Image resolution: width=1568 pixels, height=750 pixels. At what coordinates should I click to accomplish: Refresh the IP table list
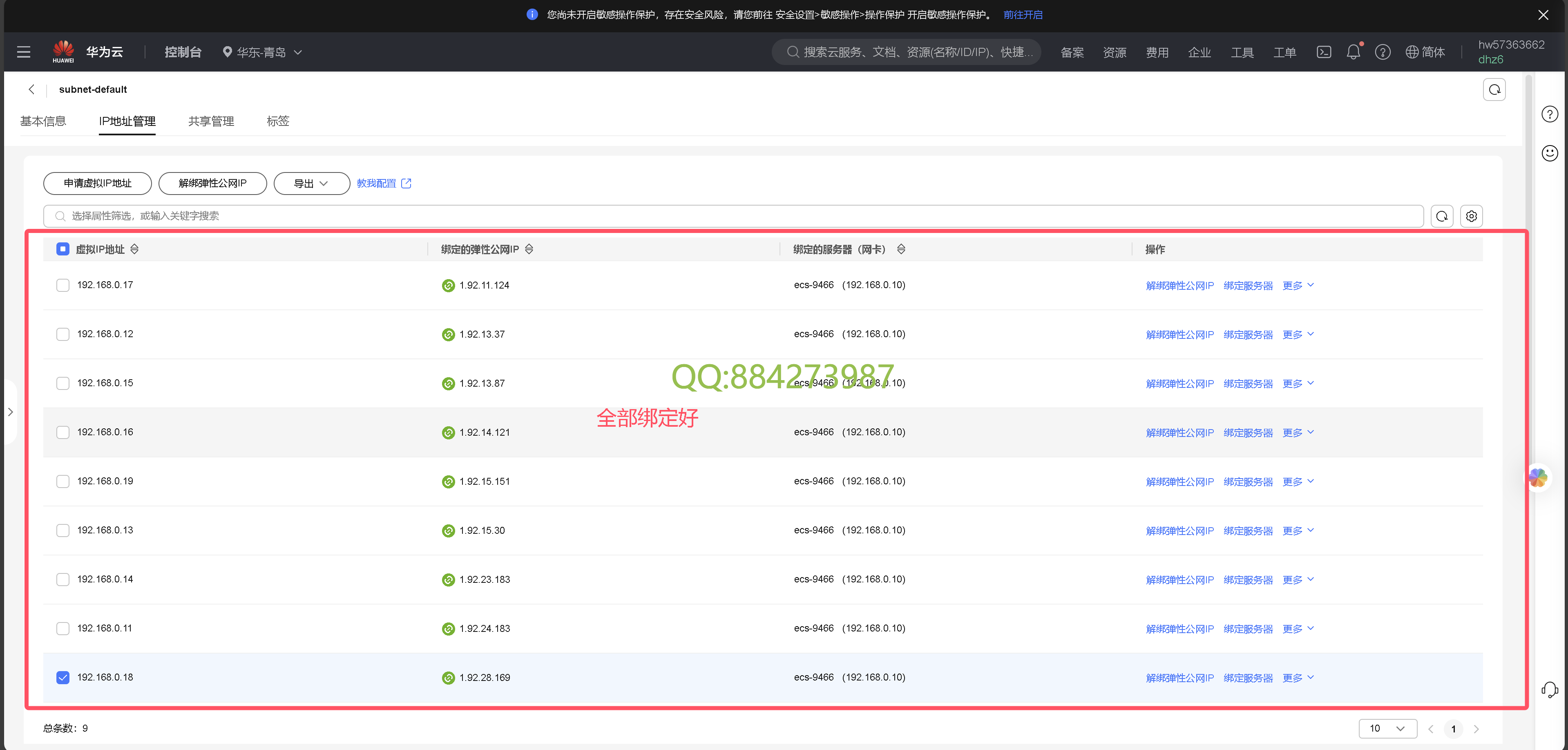1442,216
